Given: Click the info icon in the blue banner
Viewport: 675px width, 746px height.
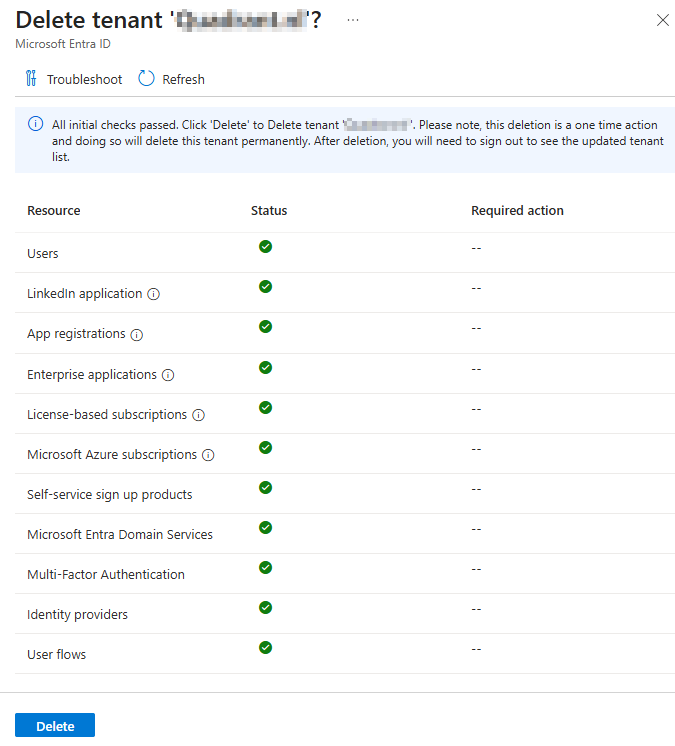Looking at the screenshot, I should click(35, 124).
